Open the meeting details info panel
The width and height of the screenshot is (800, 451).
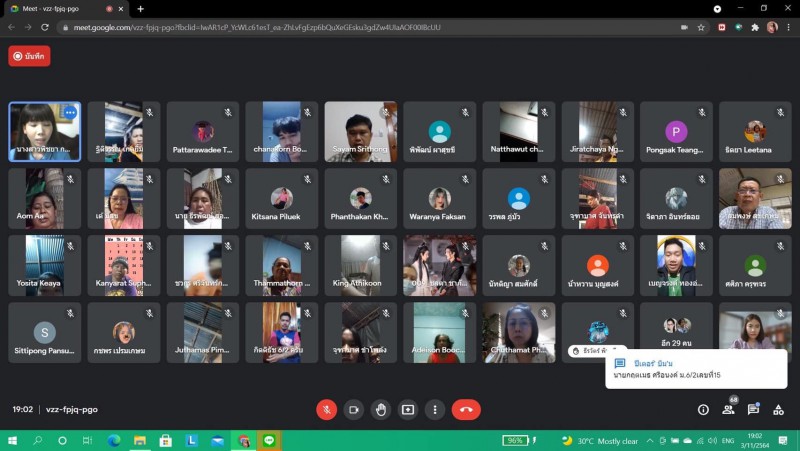click(x=703, y=409)
